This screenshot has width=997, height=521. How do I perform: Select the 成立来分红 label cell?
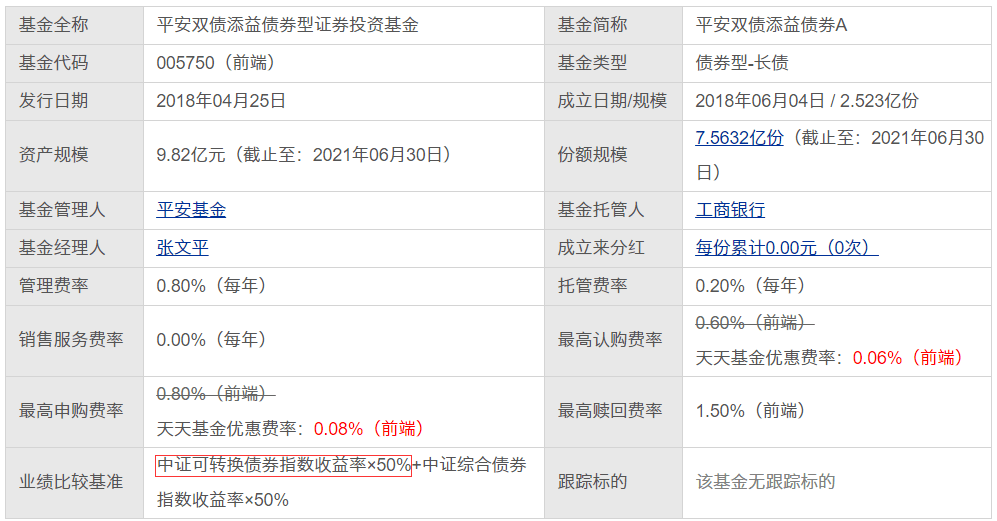pos(614,248)
